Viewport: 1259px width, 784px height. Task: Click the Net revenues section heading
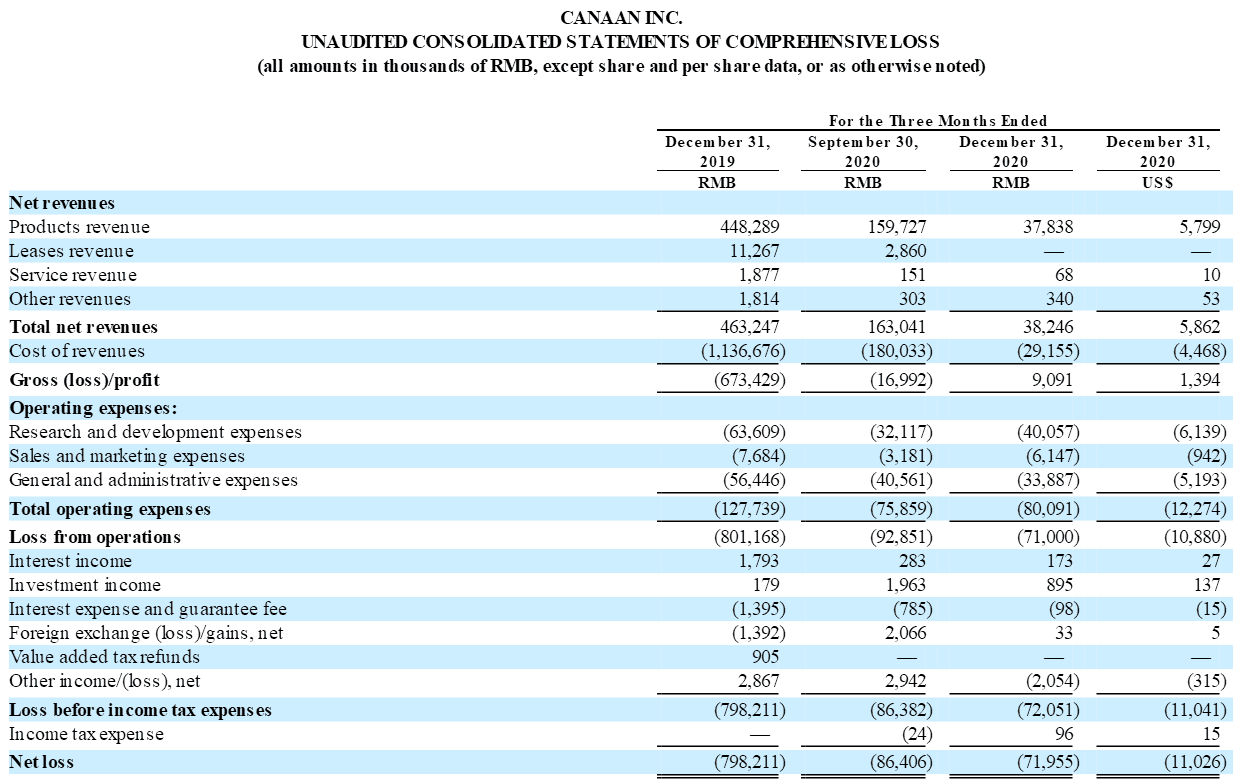(x=62, y=203)
